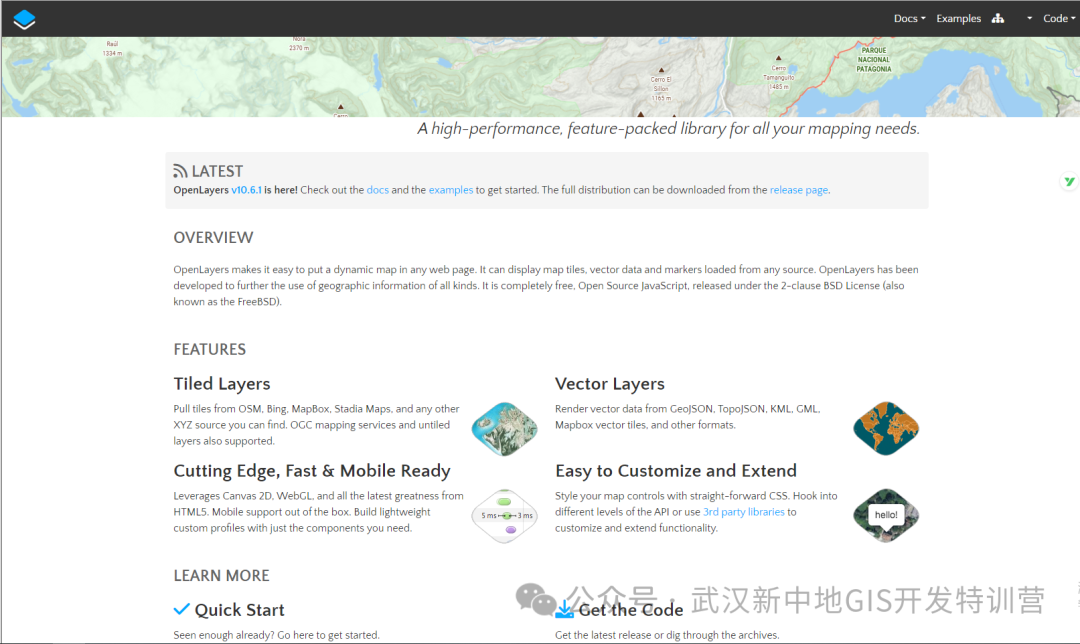Click the LEARN MORE section heading

221,576
